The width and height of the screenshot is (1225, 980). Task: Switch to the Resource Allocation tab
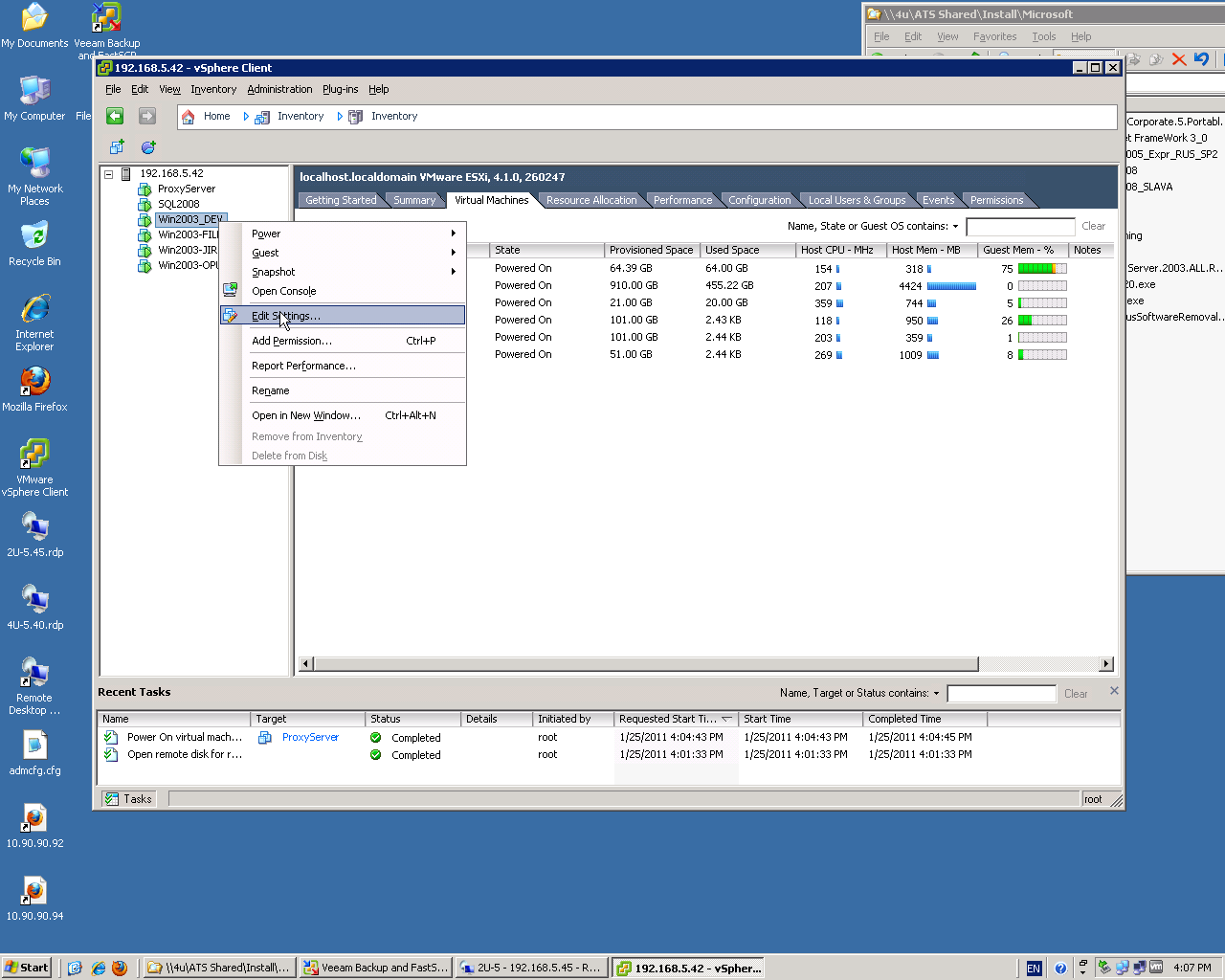click(x=591, y=200)
